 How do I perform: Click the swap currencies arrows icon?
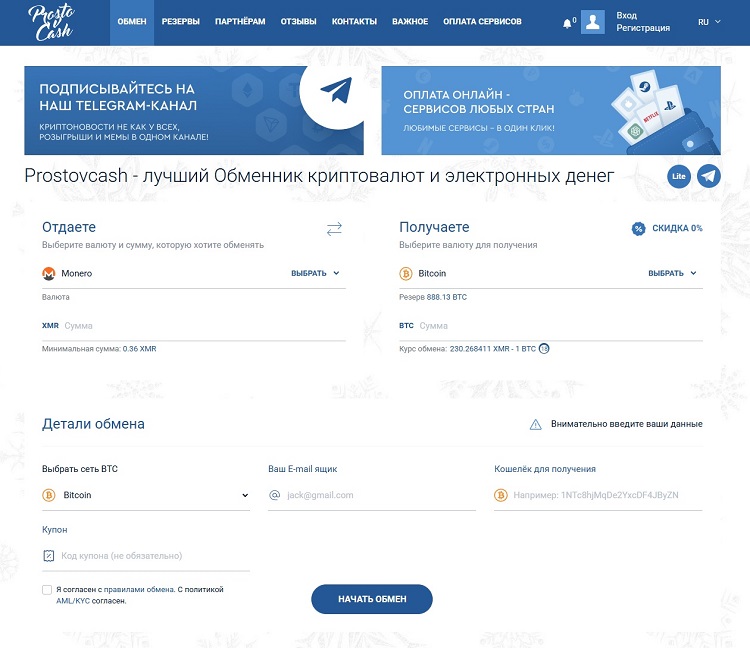(x=334, y=229)
